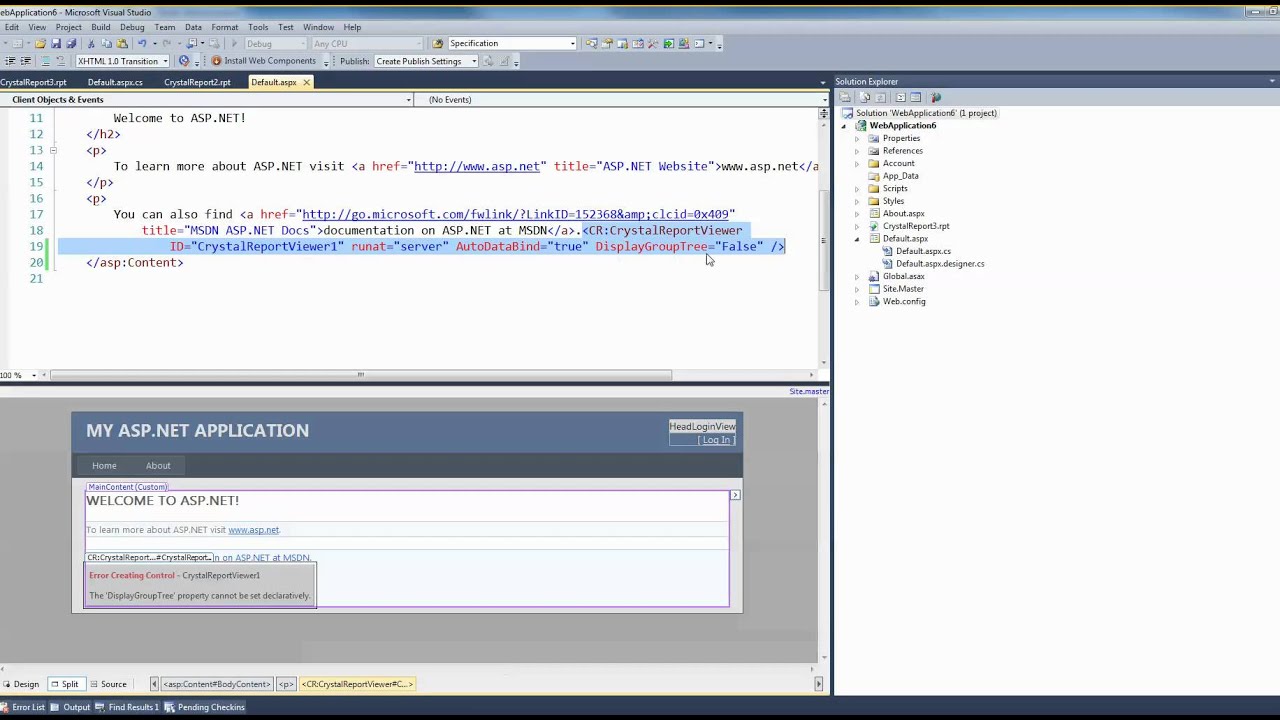Click the Increase Indent icon
The width and height of the screenshot is (1280, 720).
[x=25, y=61]
